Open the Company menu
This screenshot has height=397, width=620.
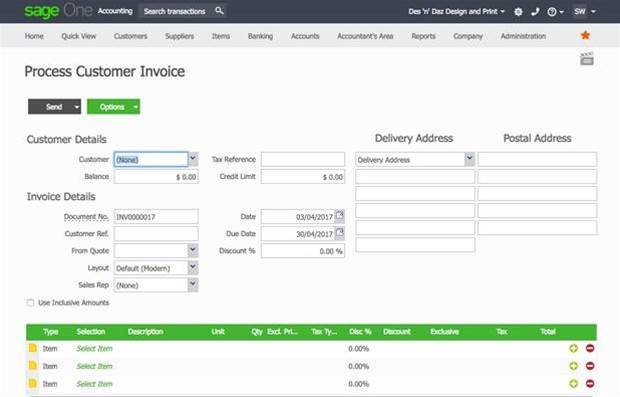click(x=468, y=36)
